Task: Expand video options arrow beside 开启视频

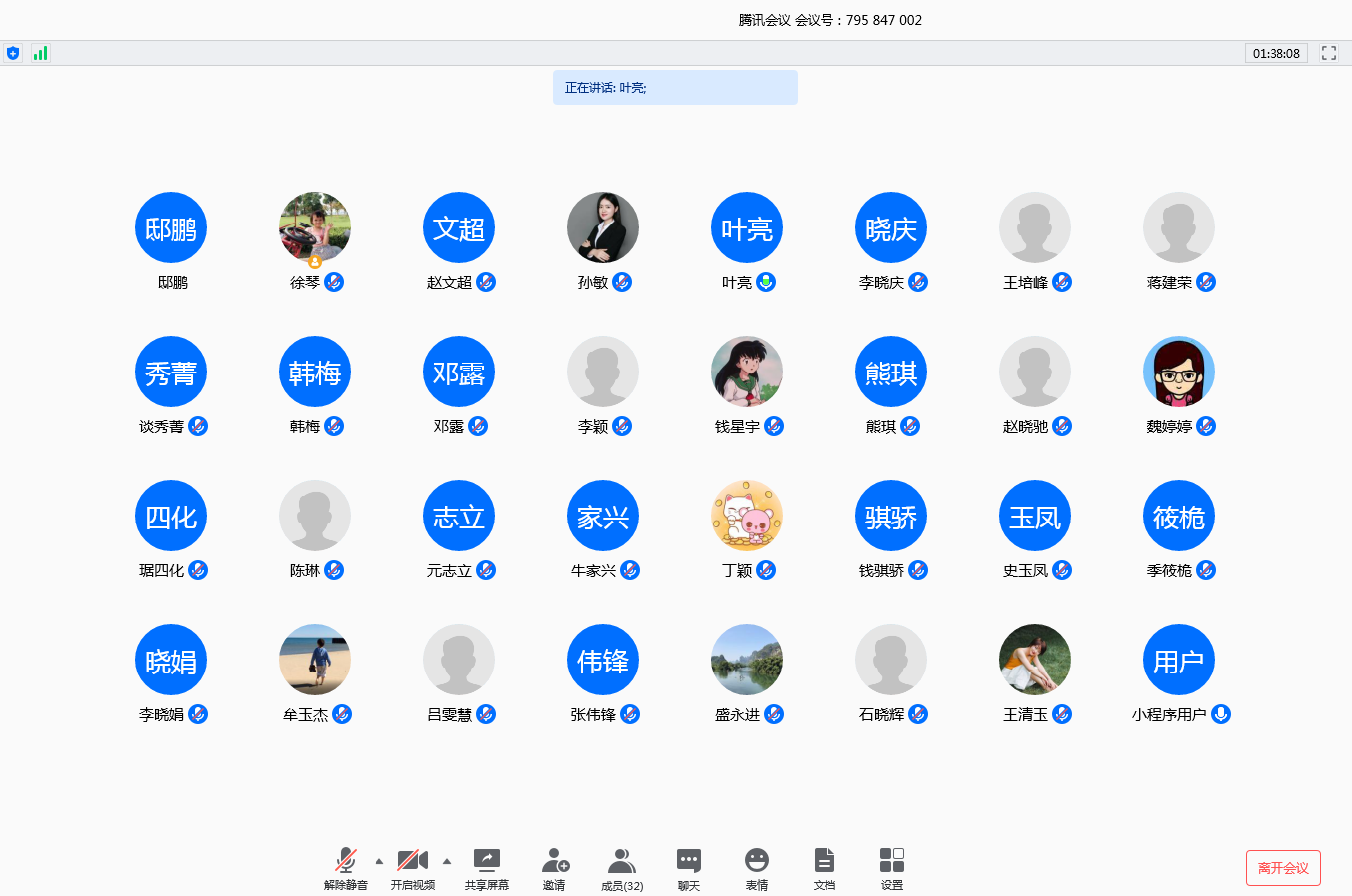Action: pyautogui.click(x=447, y=861)
